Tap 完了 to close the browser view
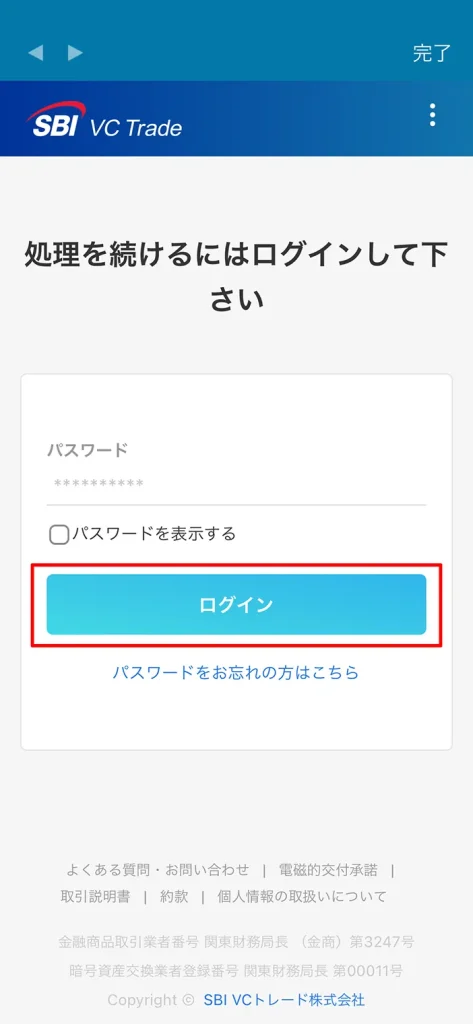 click(x=432, y=54)
